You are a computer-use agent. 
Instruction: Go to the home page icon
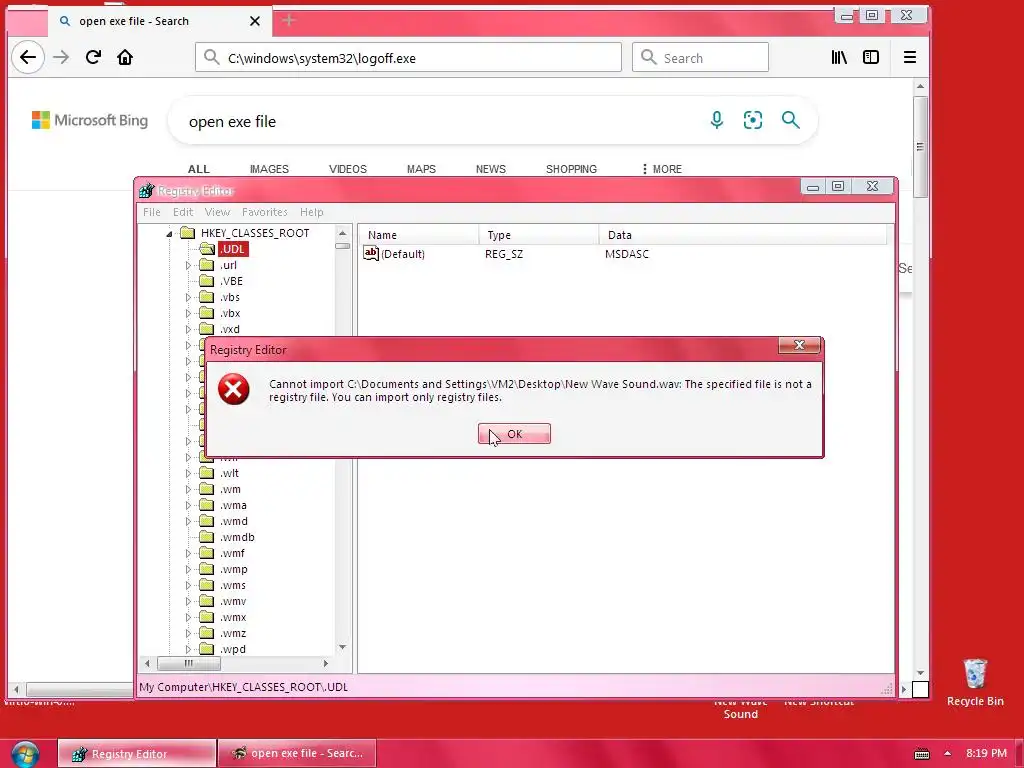(125, 57)
